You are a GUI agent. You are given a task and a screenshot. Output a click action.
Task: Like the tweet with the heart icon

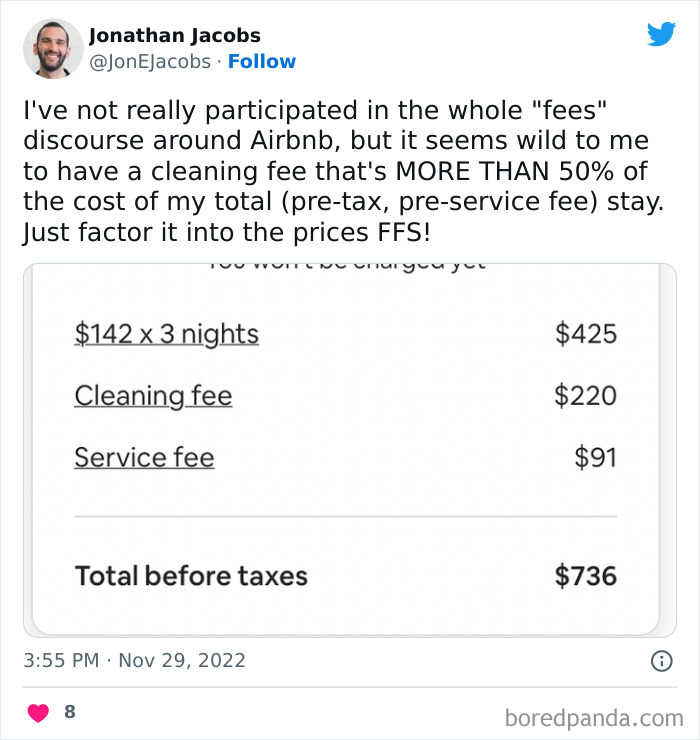coord(38,712)
